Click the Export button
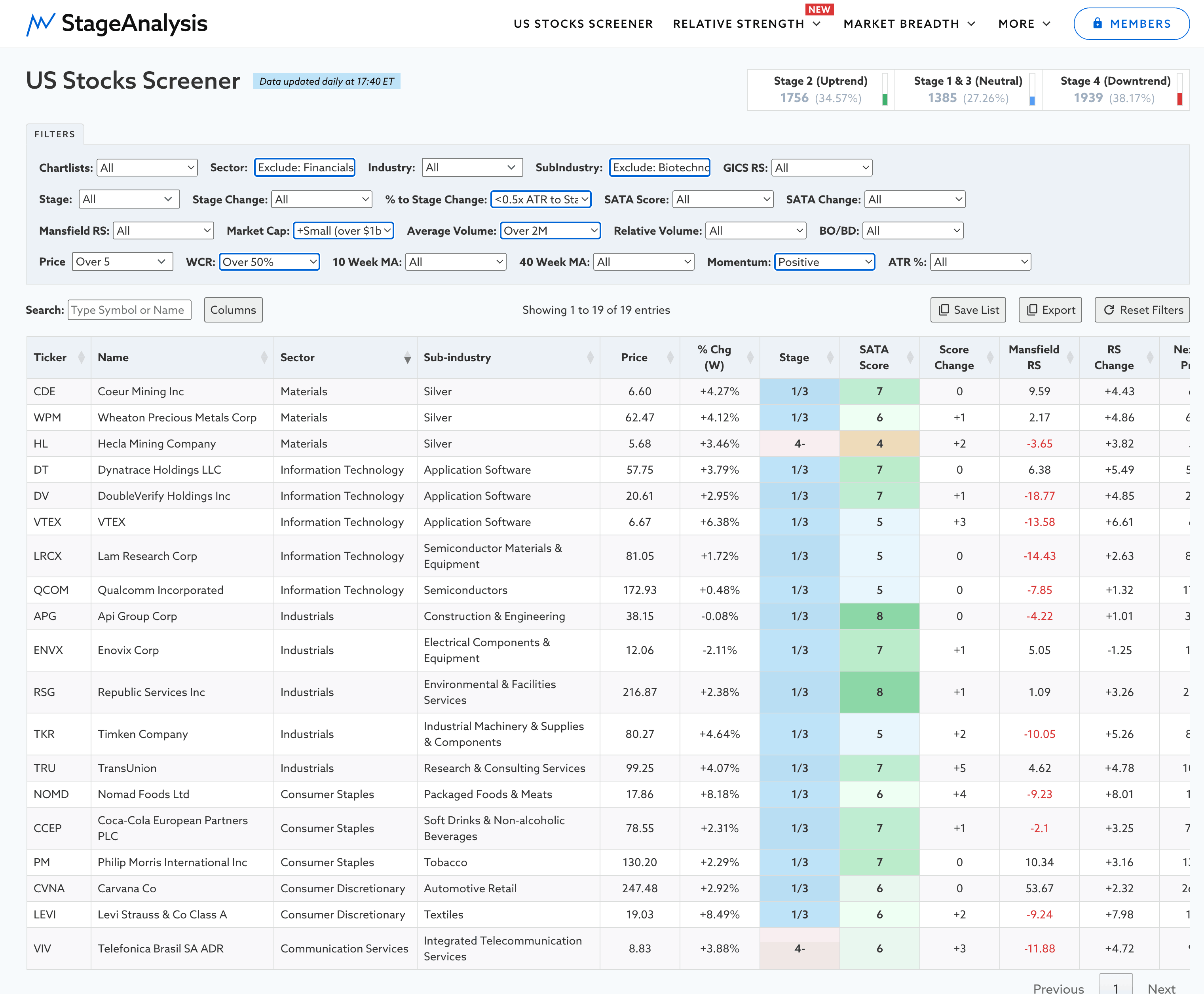 [1050, 310]
